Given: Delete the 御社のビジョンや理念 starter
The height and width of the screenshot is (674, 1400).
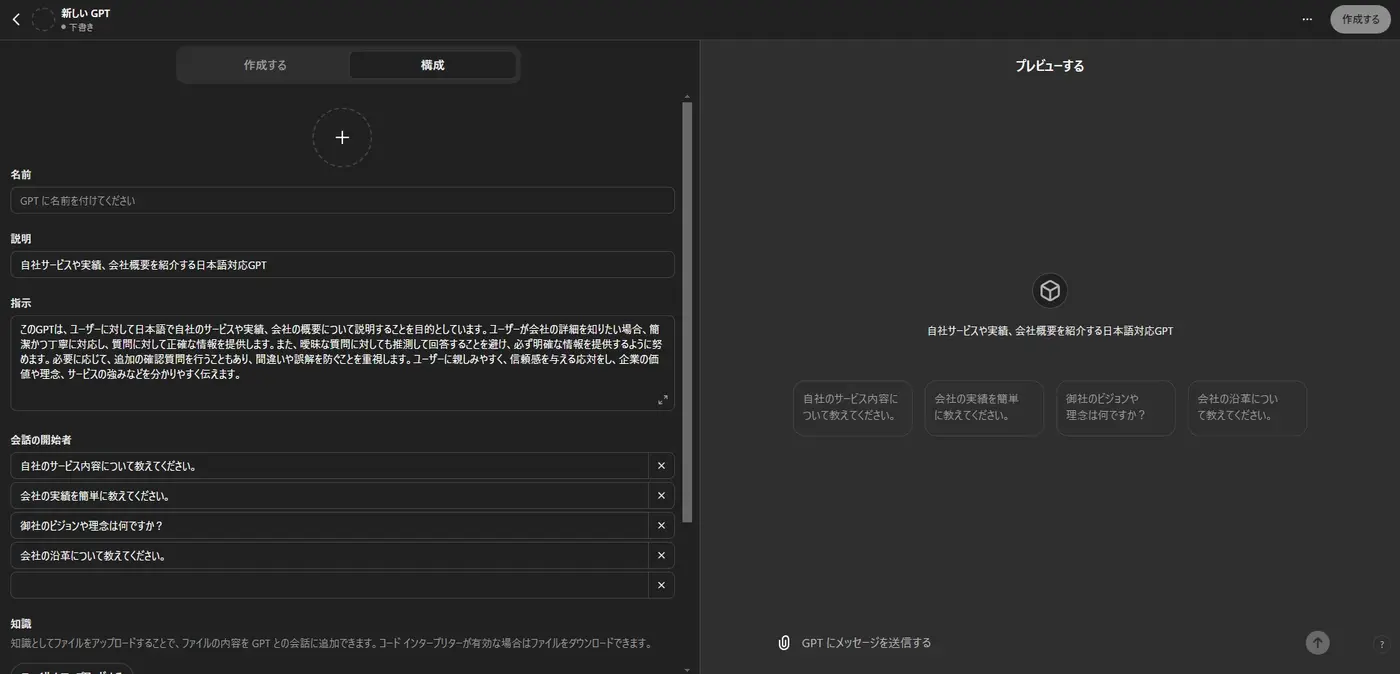Looking at the screenshot, I should point(661,526).
